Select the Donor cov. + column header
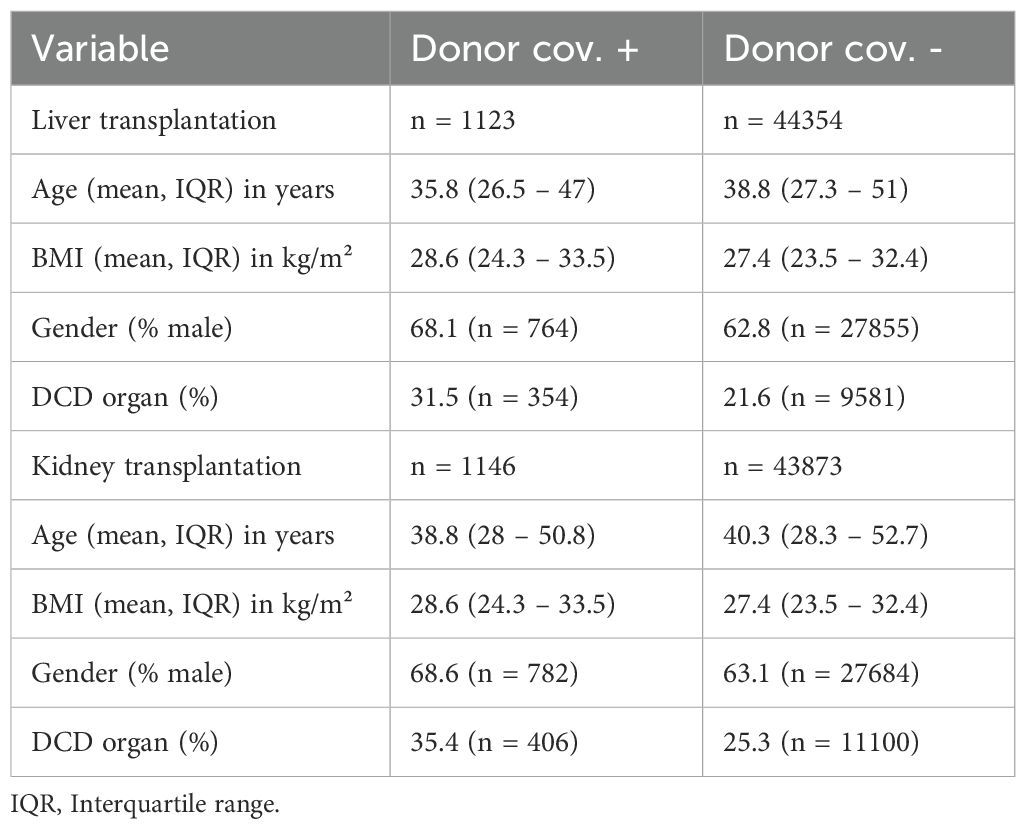The width and height of the screenshot is (1026, 829). (x=524, y=49)
